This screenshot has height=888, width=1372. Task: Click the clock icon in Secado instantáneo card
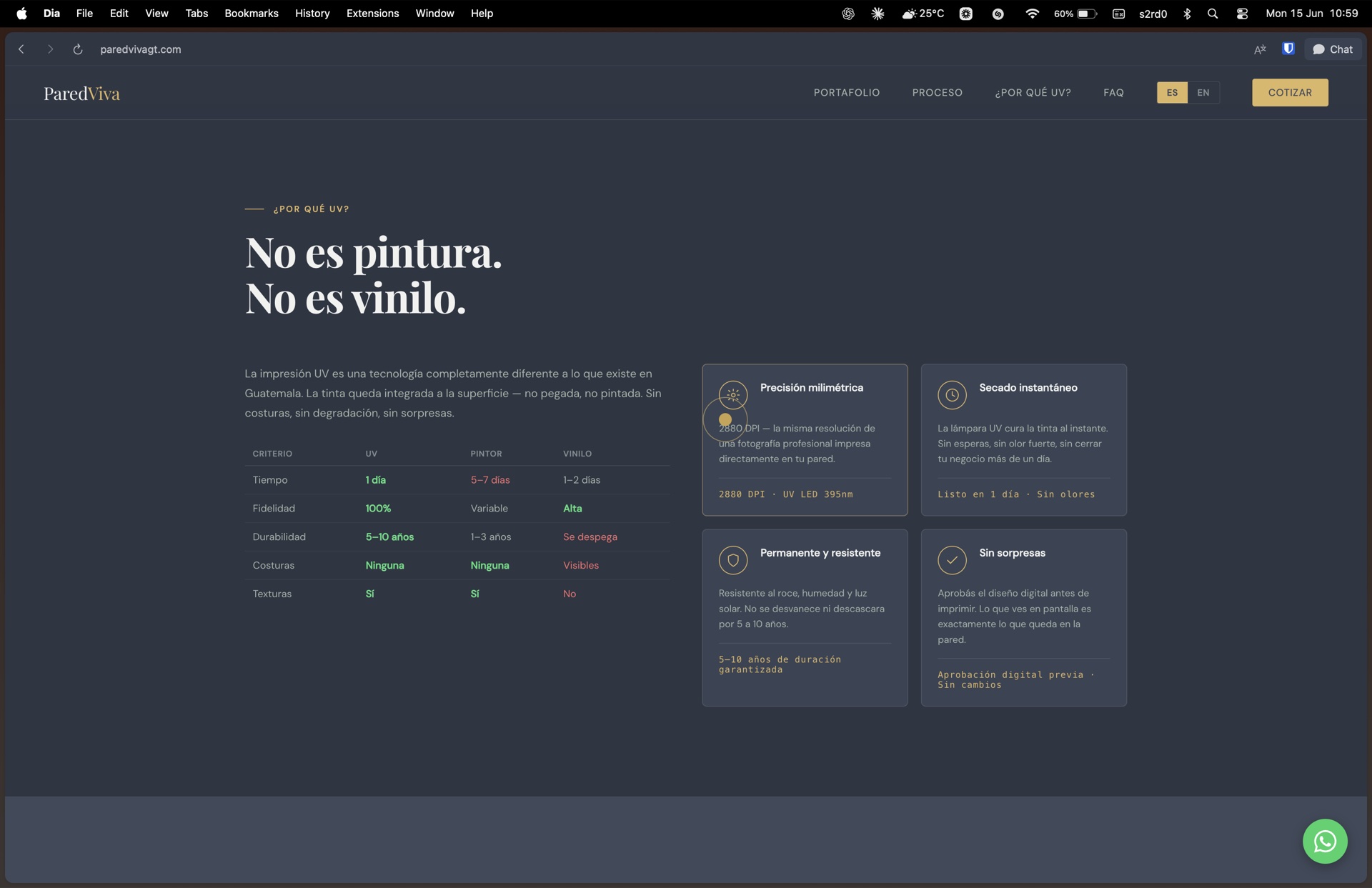coord(952,394)
